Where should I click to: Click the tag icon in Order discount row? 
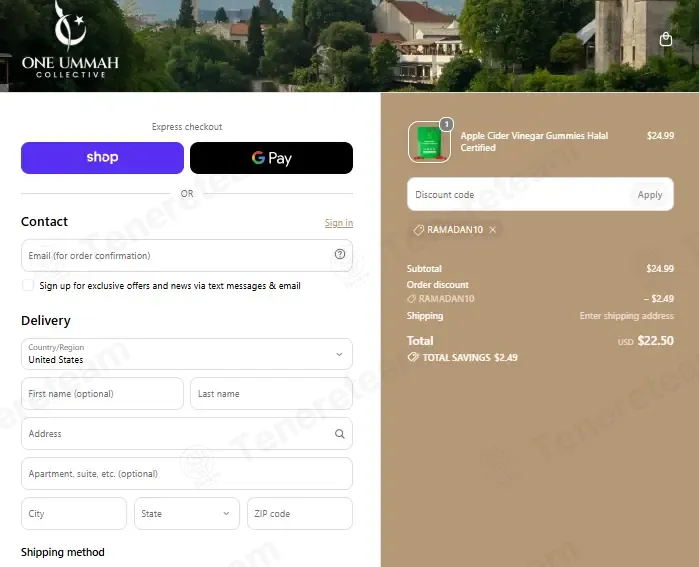click(411, 299)
